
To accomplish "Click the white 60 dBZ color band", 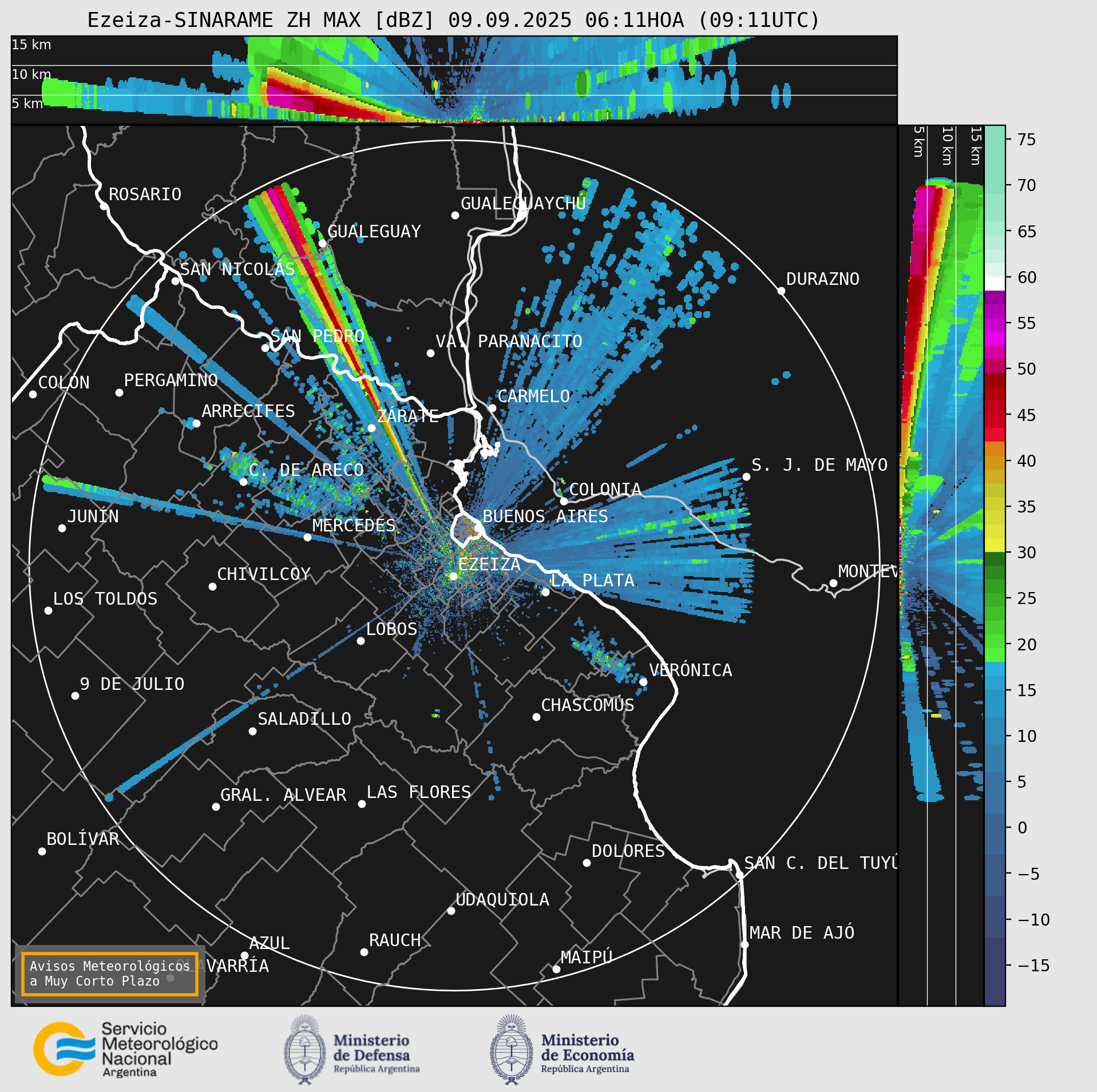I will tap(995, 284).
